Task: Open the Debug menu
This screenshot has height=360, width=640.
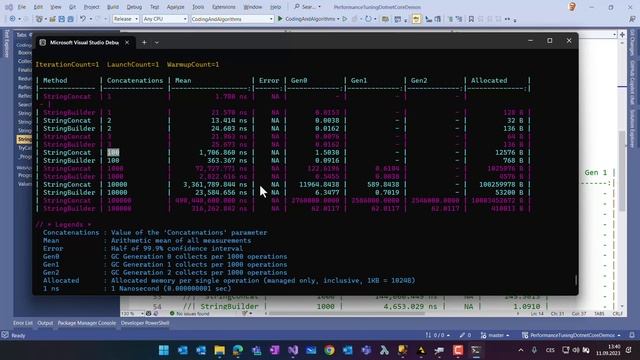Action: click(x=134, y=7)
